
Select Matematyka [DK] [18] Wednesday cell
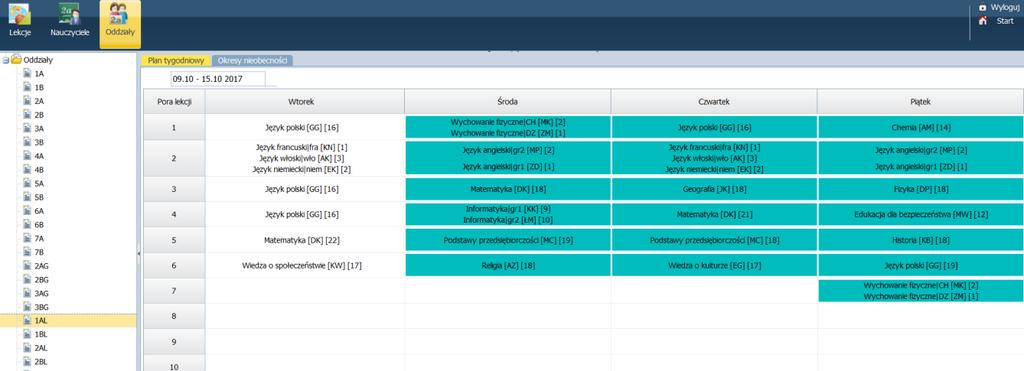point(507,189)
